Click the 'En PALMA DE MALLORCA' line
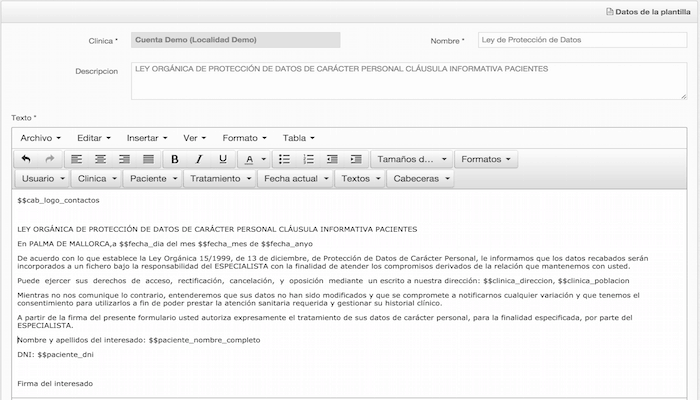This screenshot has width=700, height=400. [x=165, y=244]
